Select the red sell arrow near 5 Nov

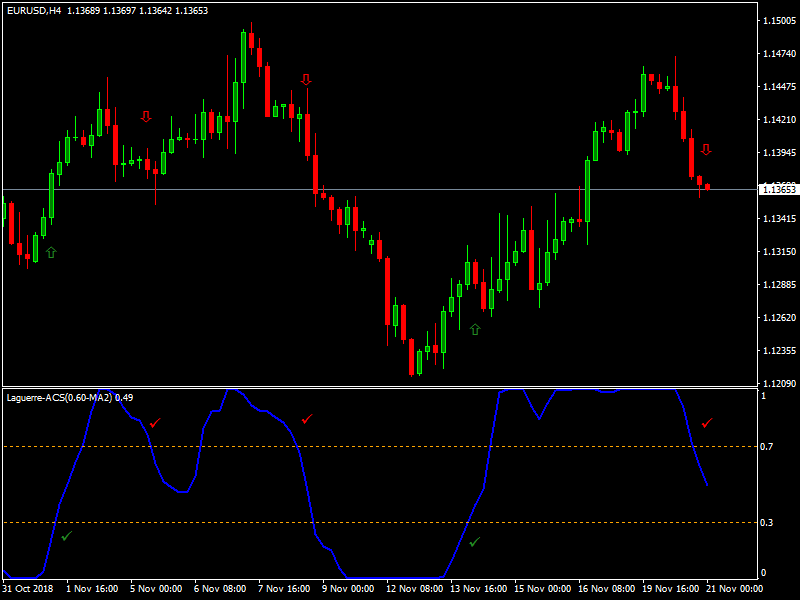point(146,117)
